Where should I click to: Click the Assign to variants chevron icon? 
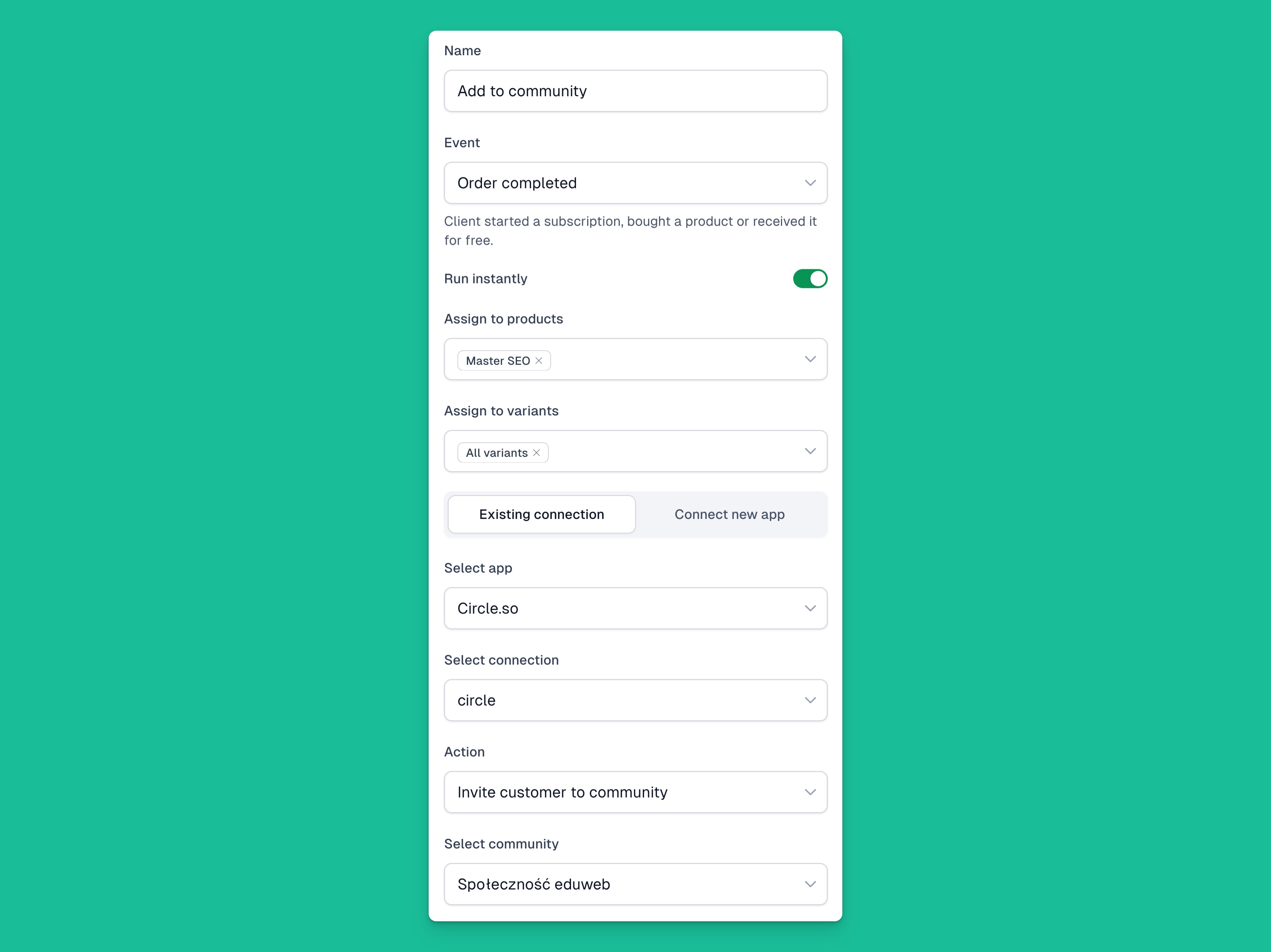click(810, 451)
